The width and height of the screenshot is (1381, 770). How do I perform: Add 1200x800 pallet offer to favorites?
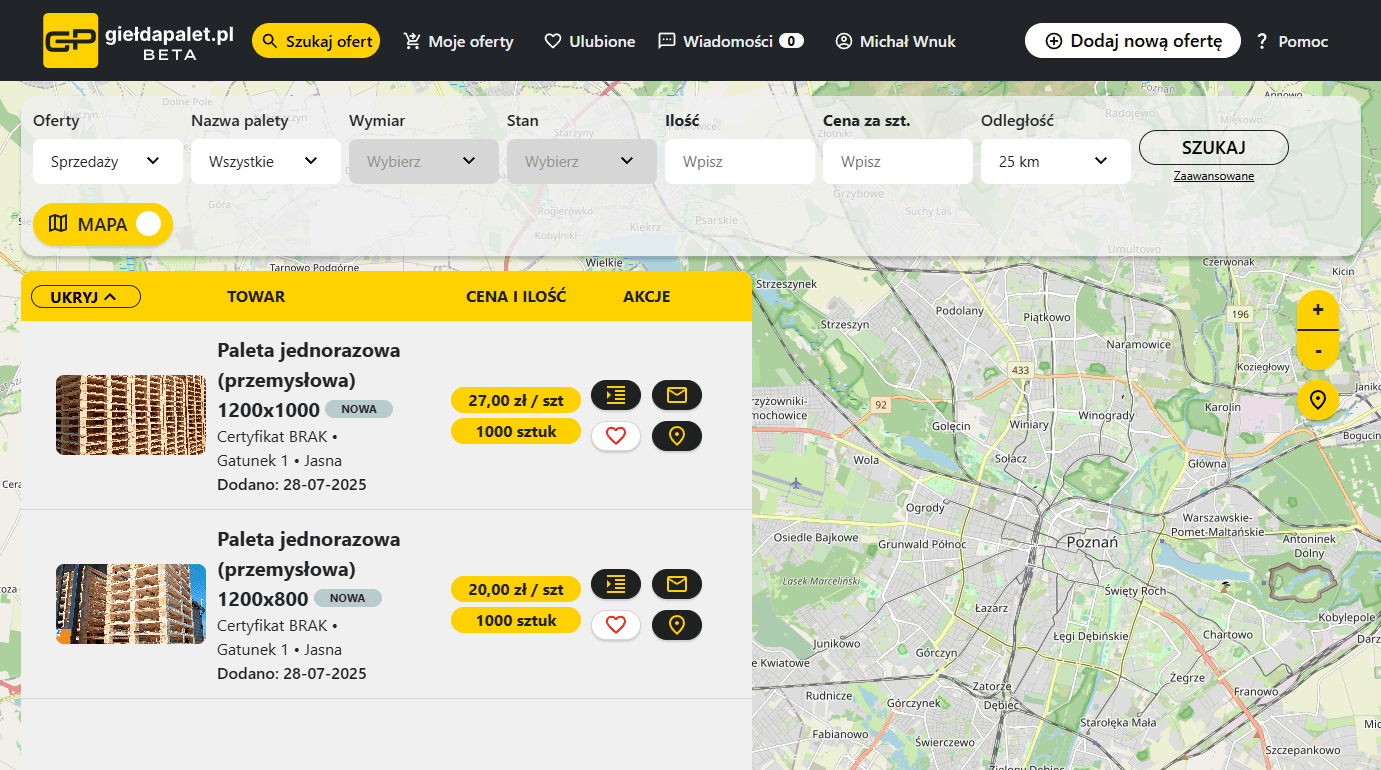[616, 625]
